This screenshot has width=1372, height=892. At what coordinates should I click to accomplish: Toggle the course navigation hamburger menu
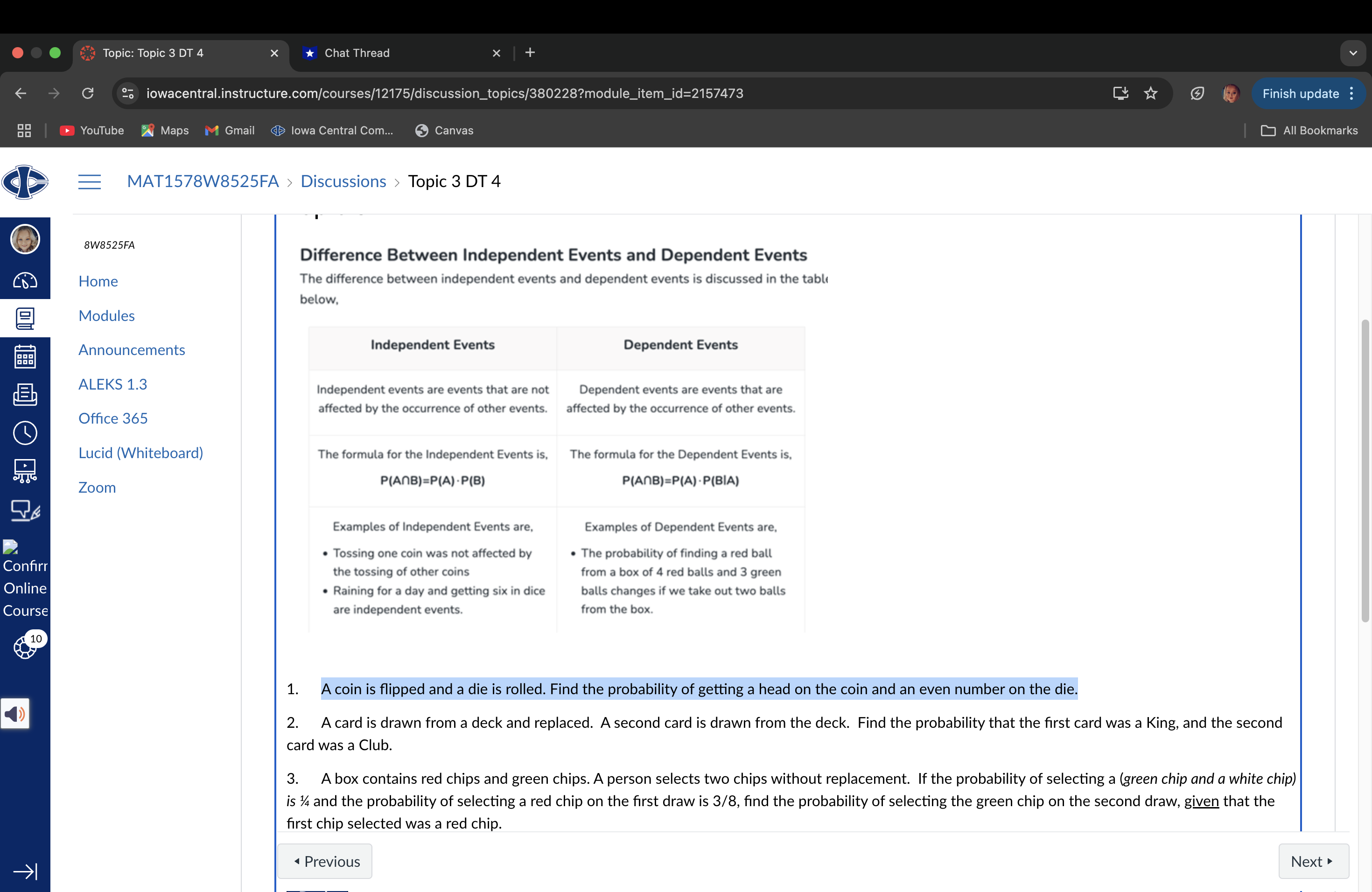point(89,181)
